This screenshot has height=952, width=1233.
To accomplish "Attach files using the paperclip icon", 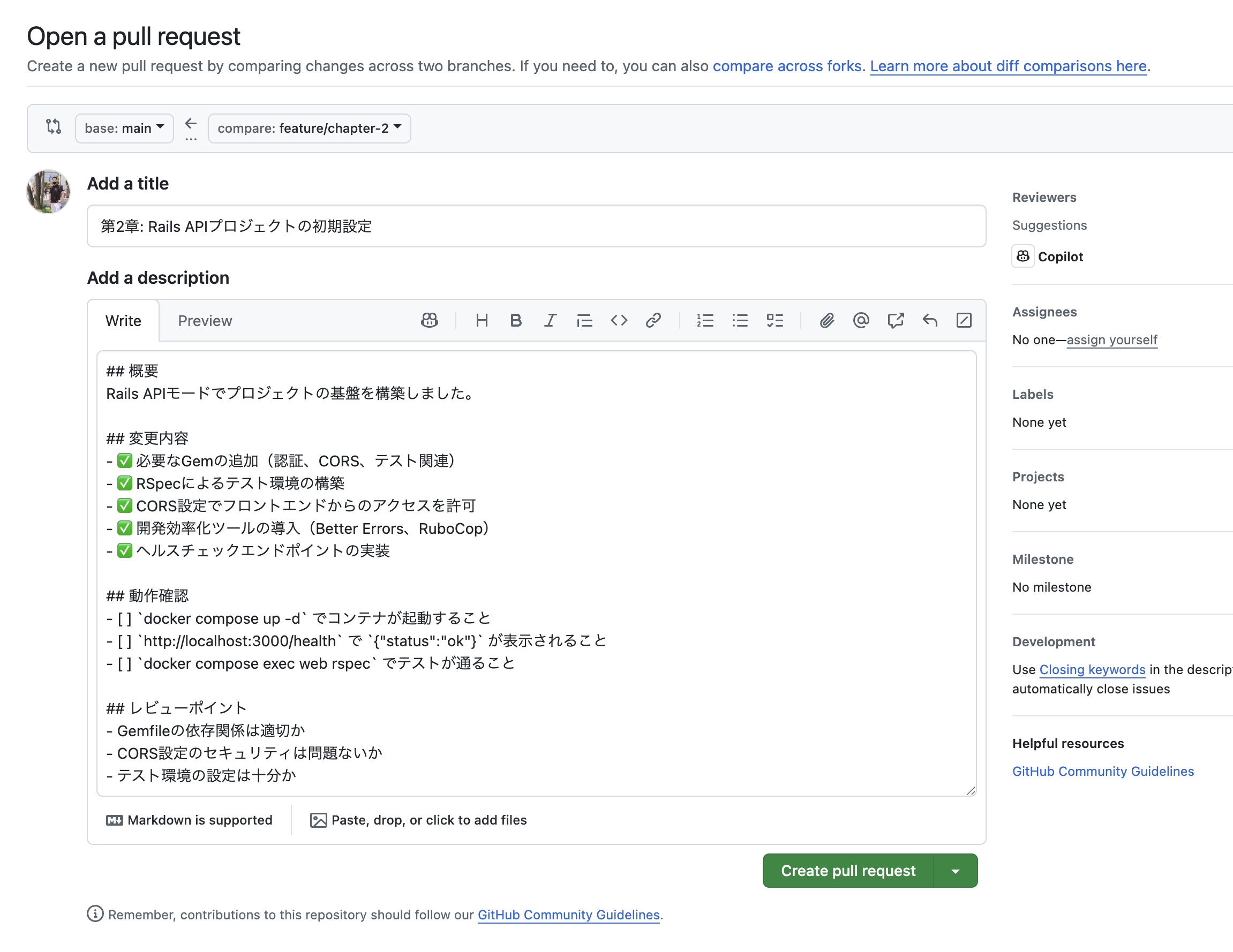I will point(826,321).
